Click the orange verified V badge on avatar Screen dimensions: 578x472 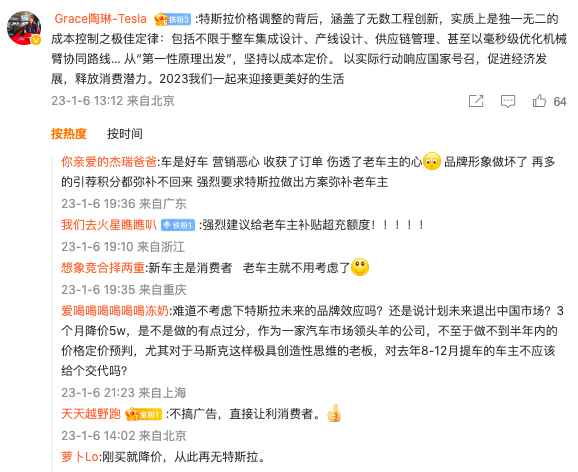tap(36, 40)
